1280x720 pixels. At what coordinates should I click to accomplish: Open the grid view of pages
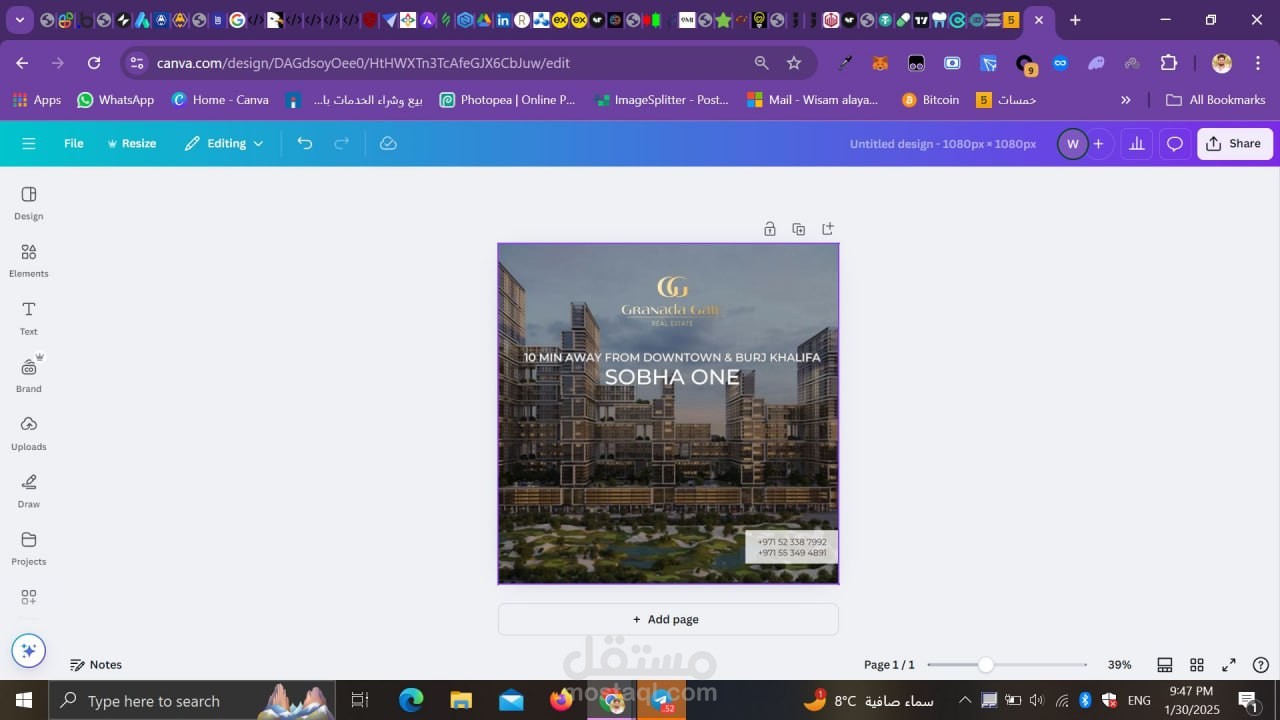pyautogui.click(x=1197, y=665)
